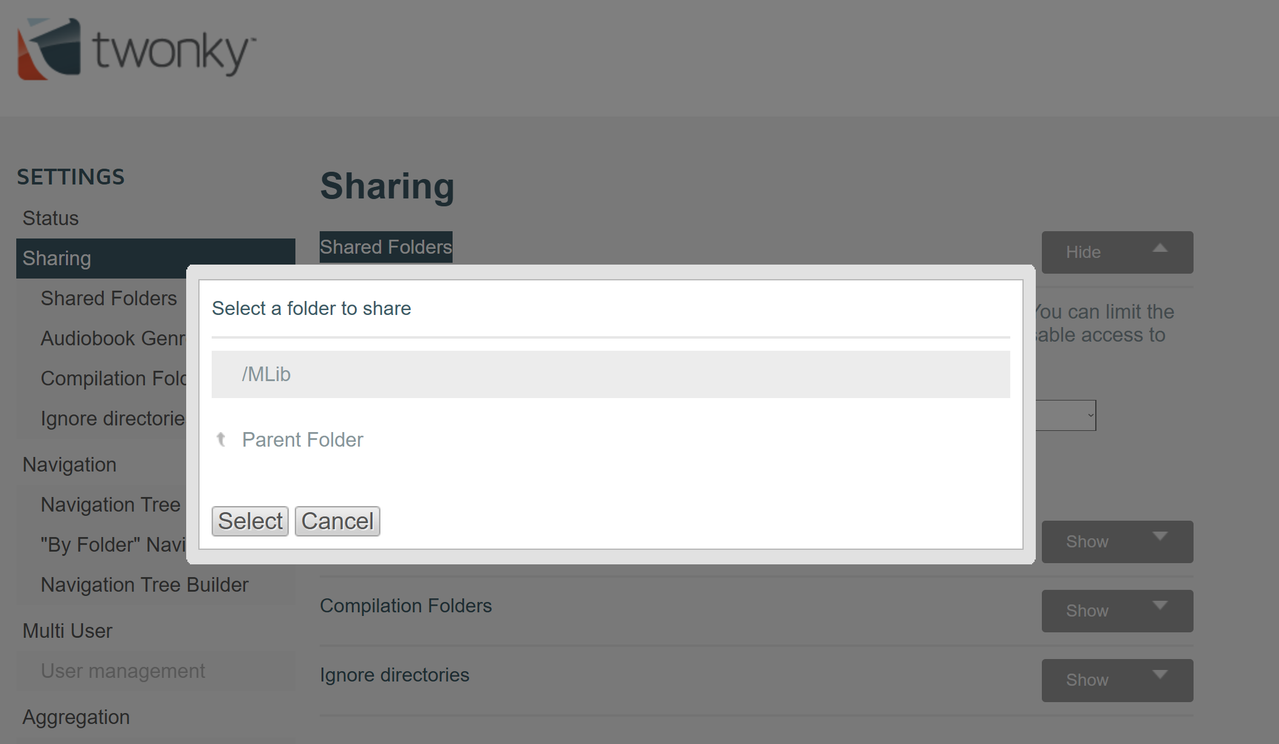Show section with button beside dialog
The width and height of the screenshot is (1279, 744).
[x=1117, y=542]
